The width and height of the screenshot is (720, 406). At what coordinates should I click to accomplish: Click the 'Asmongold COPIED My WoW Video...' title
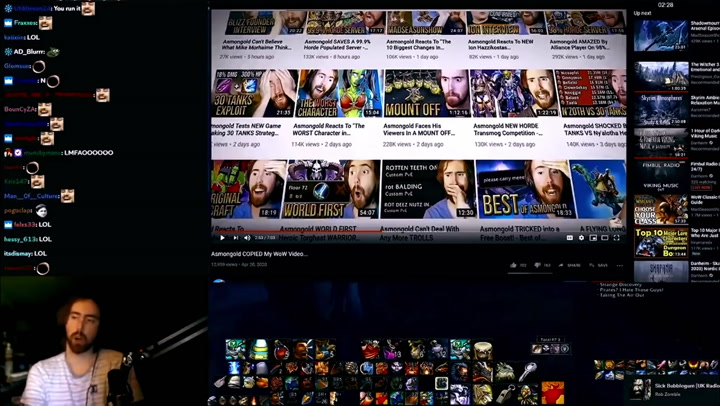coord(259,254)
